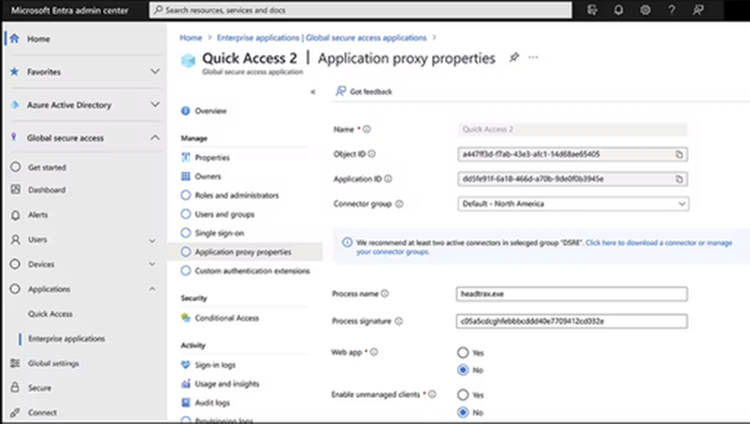Open Single sign-on
Image resolution: width=750 pixels, height=424 pixels.
tap(220, 233)
